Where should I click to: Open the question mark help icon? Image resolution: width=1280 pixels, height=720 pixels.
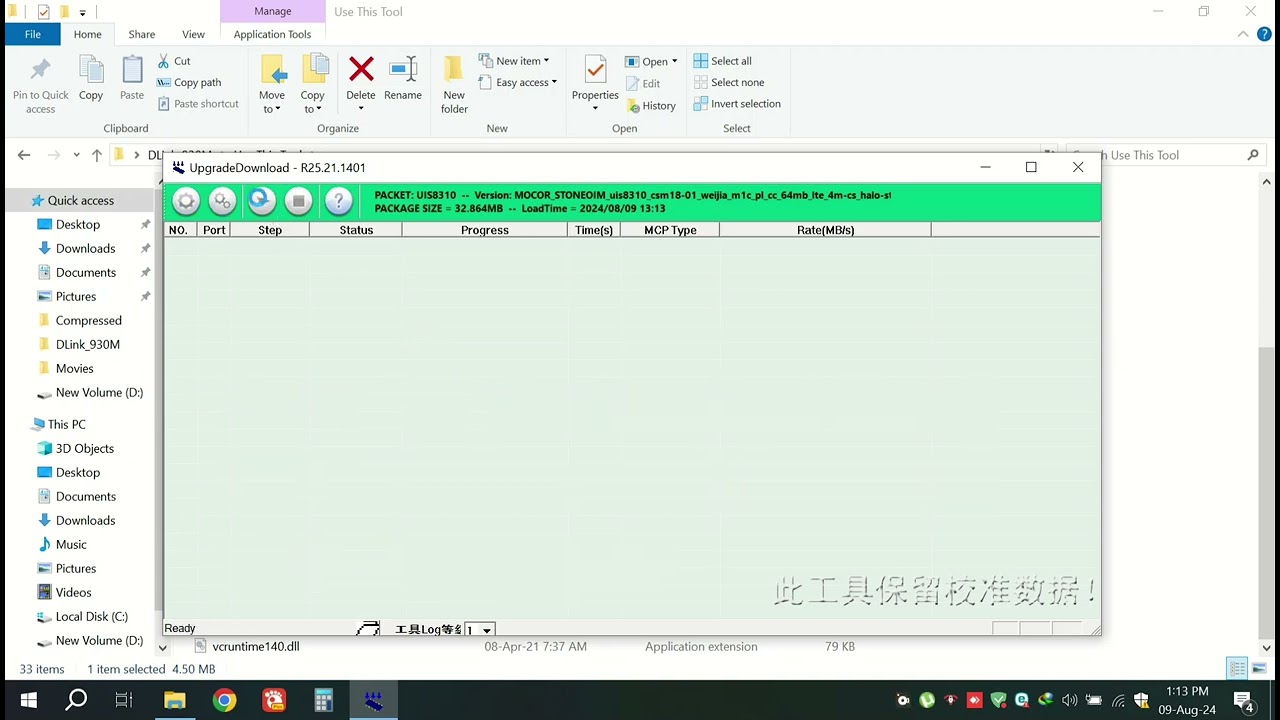tap(339, 201)
